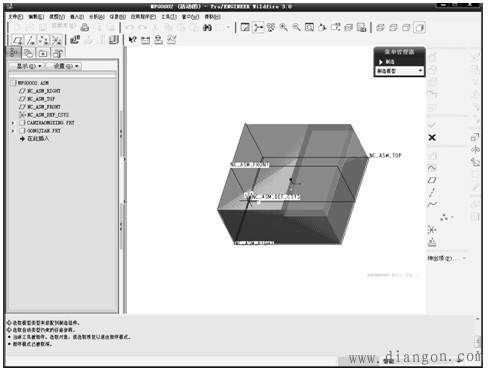
Task: Toggle datum point display
Action: (x=43, y=40)
